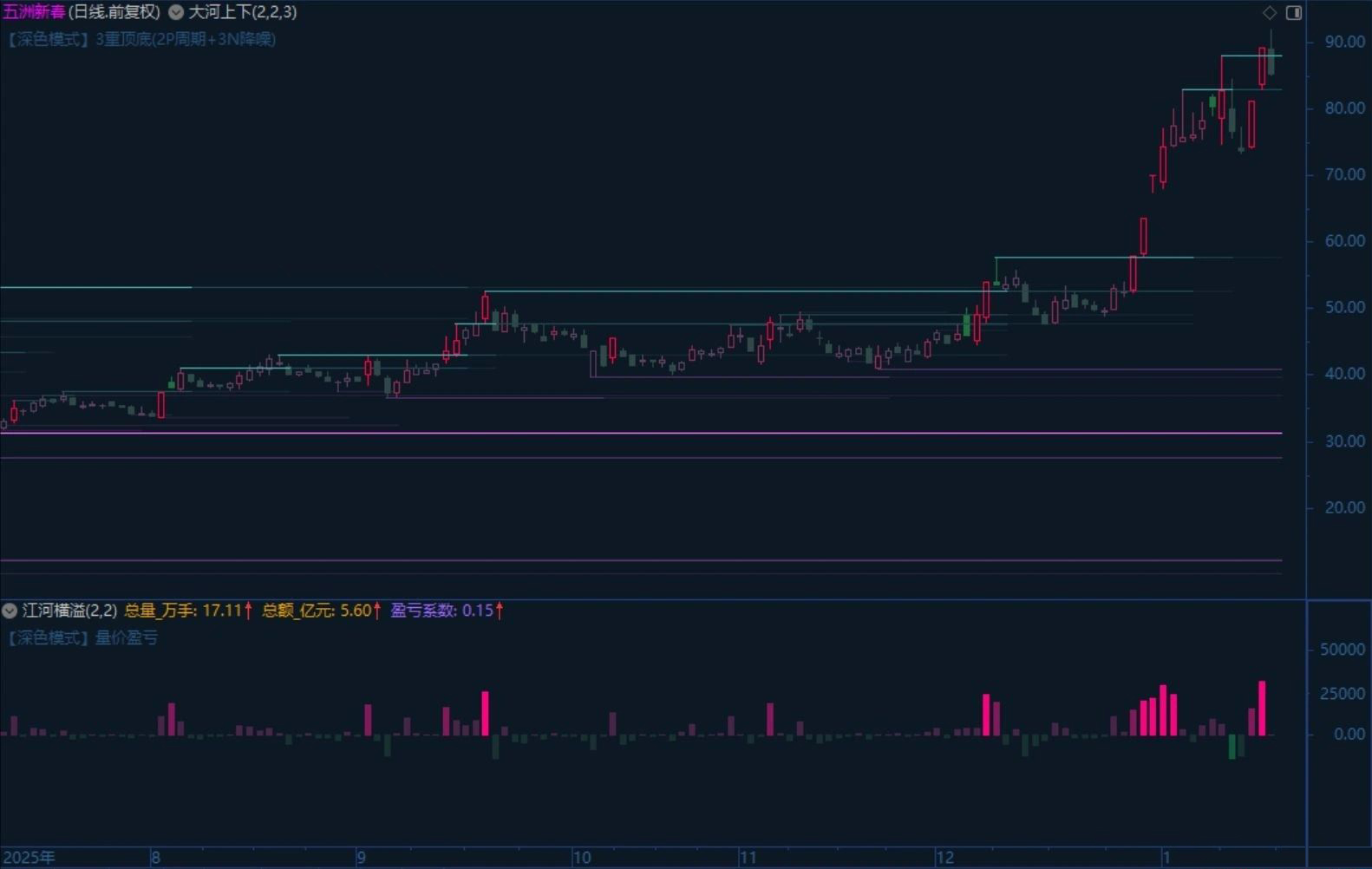This screenshot has width=1372, height=869.
Task: Click the month 10 marker on the time axis
Action: tap(582, 858)
